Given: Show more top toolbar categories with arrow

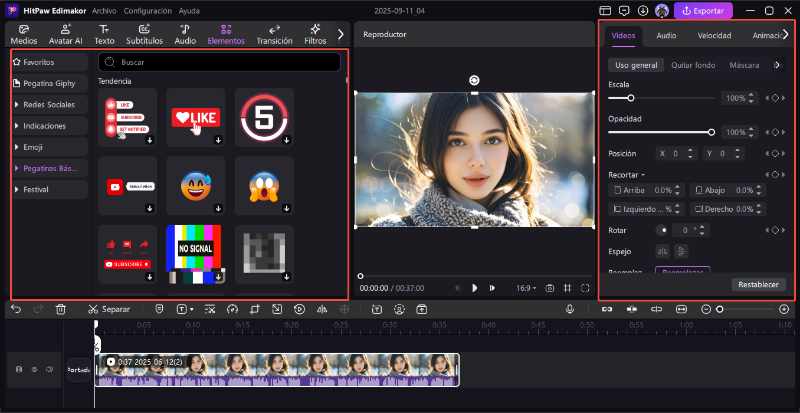Looking at the screenshot, I should [341, 34].
